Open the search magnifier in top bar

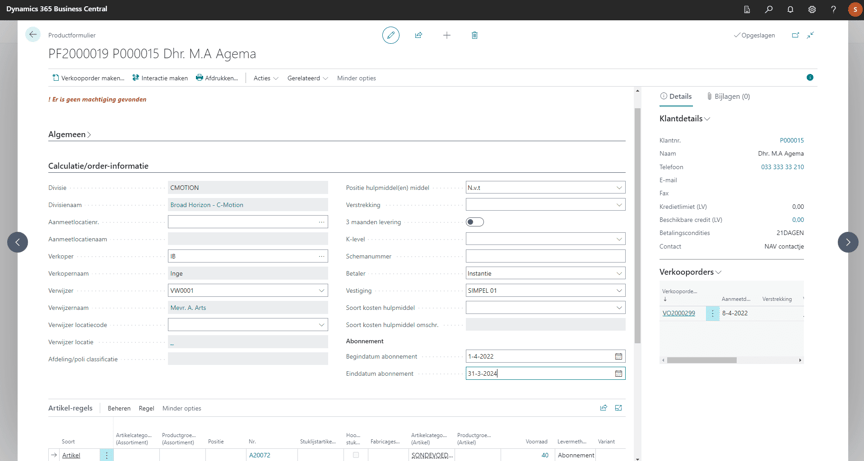click(x=769, y=9)
